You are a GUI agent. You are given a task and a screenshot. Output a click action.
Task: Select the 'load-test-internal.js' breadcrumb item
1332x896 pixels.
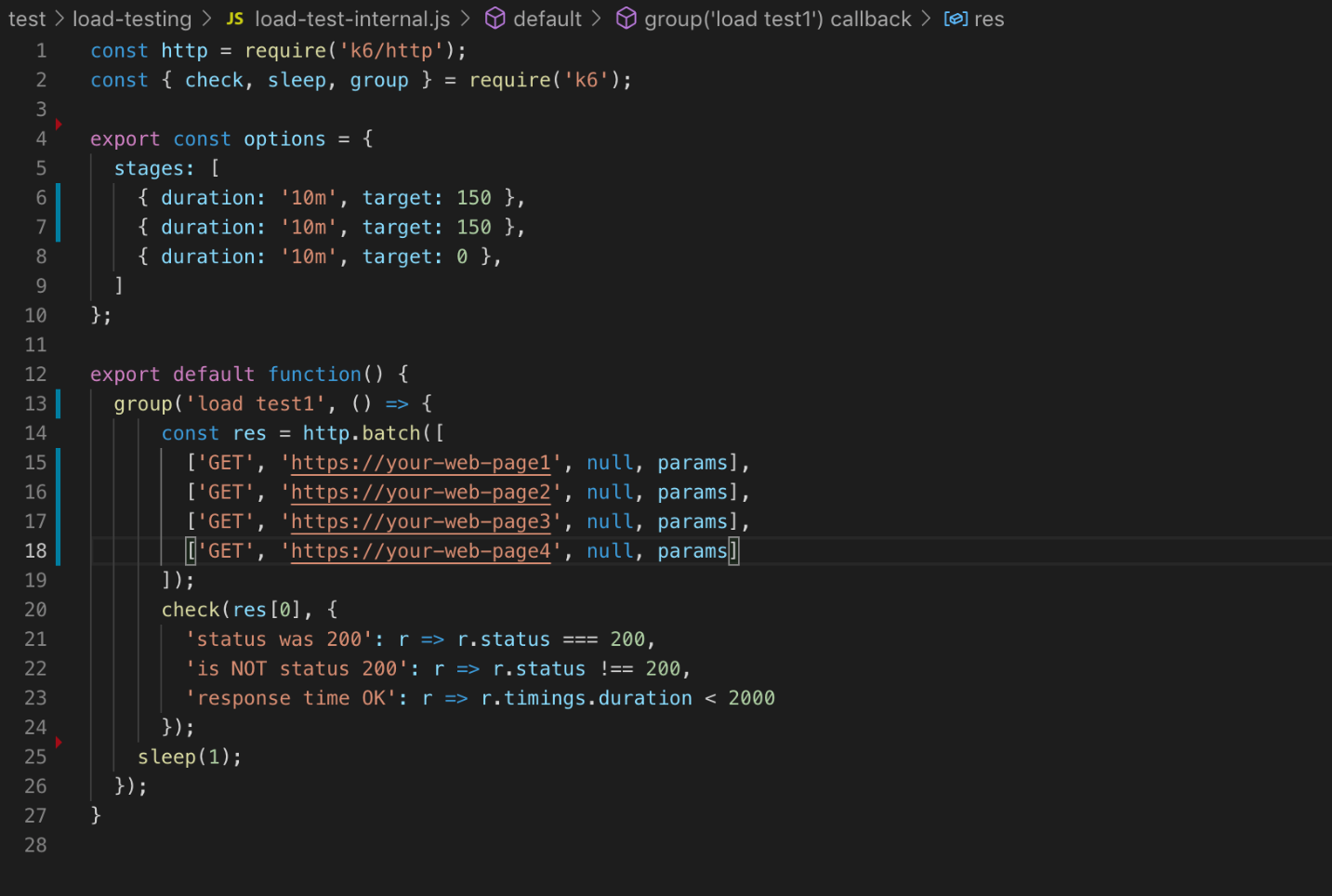352,19
